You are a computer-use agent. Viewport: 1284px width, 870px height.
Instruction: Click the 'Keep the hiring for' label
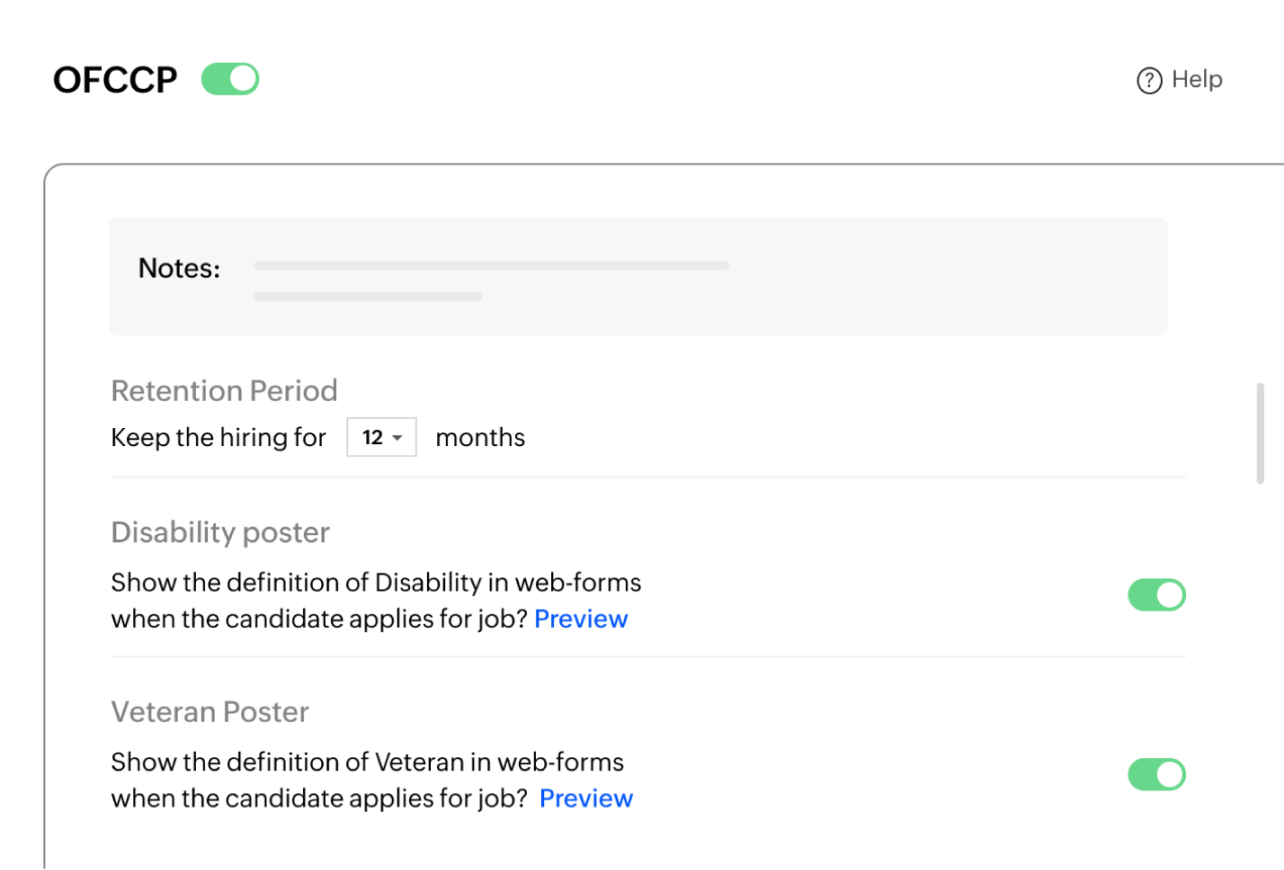218,438
